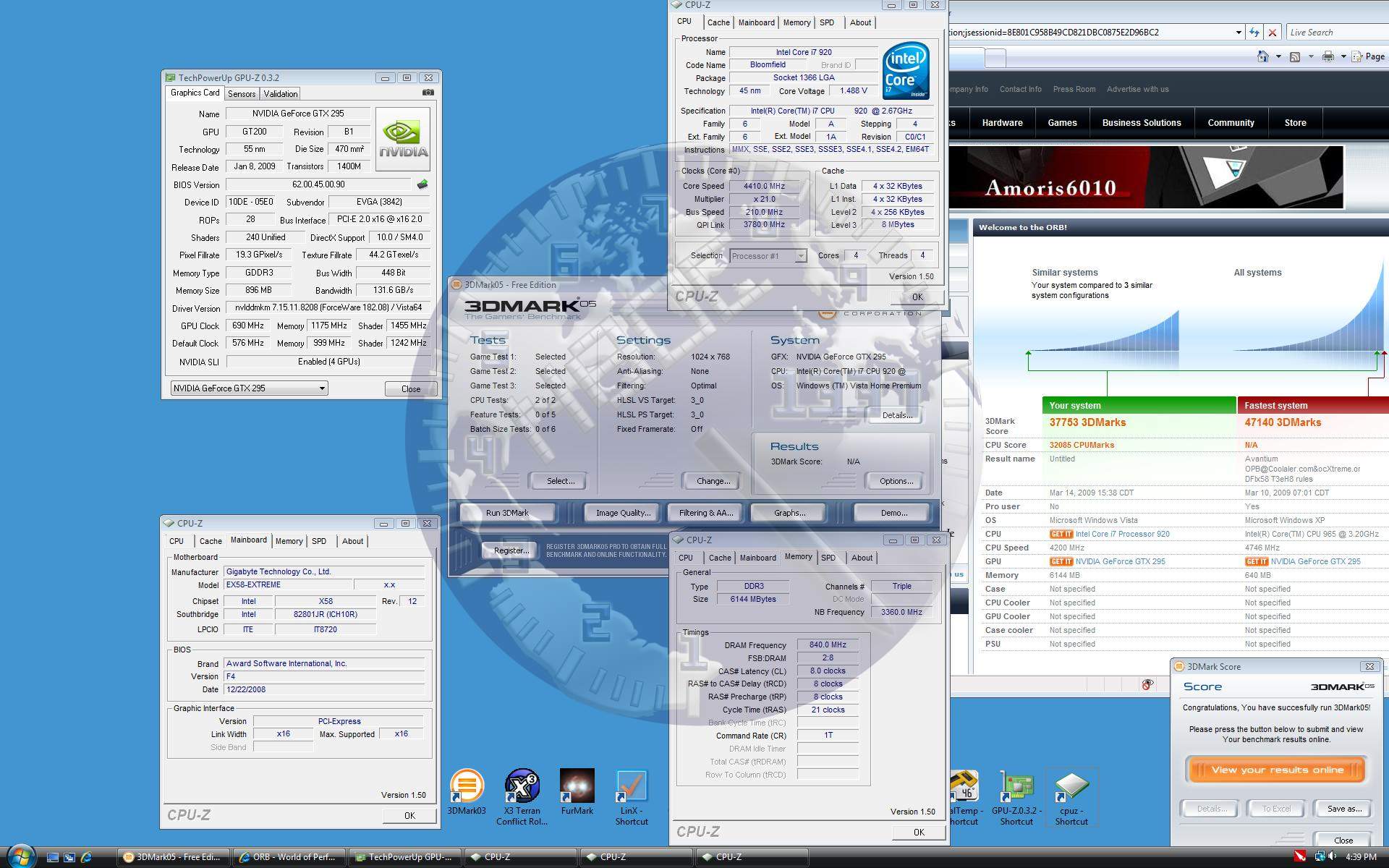Open the Hardware menu on the website
This screenshot has height=868, width=1389.
pyautogui.click(x=1002, y=123)
